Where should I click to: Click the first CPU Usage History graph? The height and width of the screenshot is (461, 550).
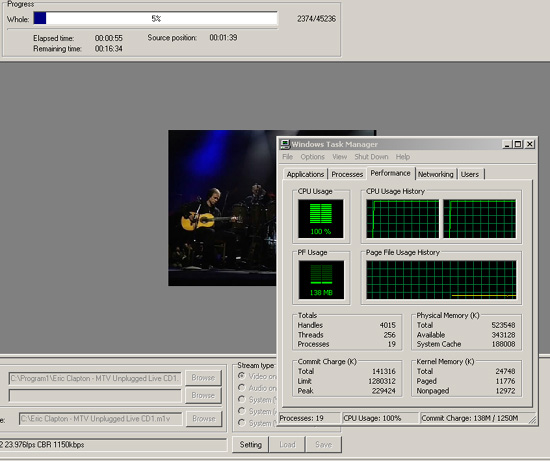point(402,219)
